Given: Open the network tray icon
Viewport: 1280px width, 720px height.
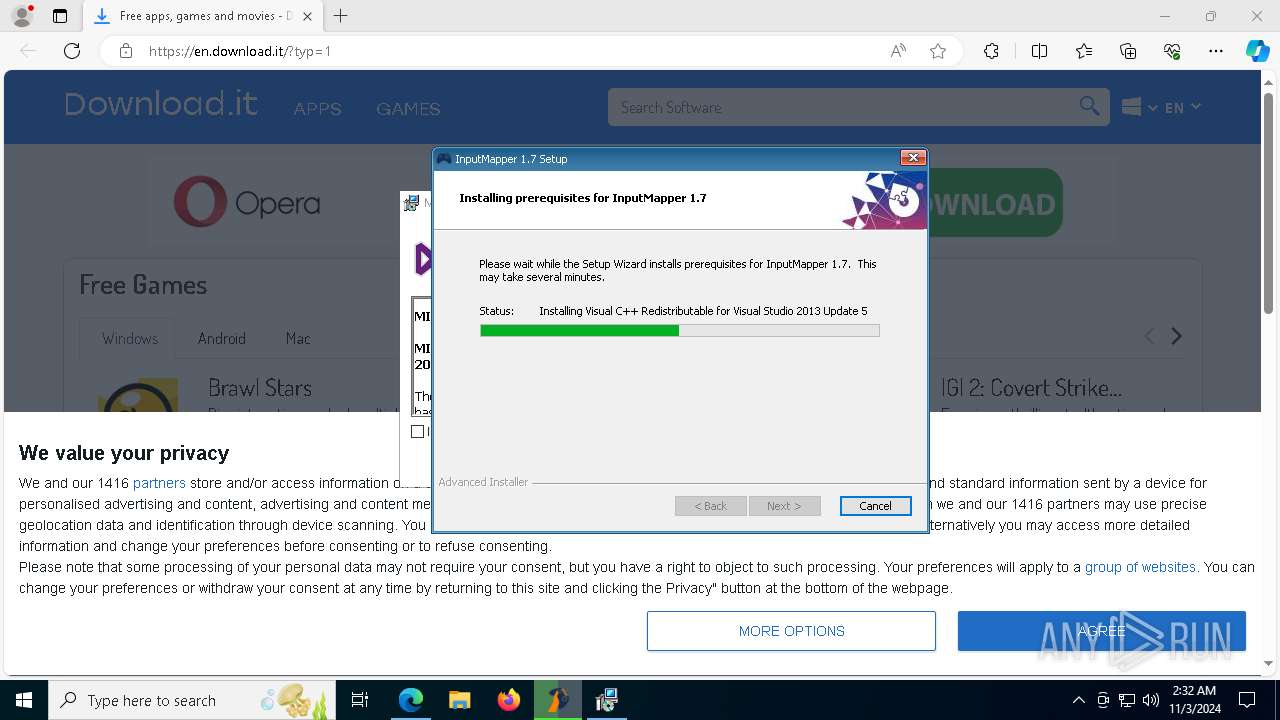Looking at the screenshot, I should click(x=1127, y=700).
